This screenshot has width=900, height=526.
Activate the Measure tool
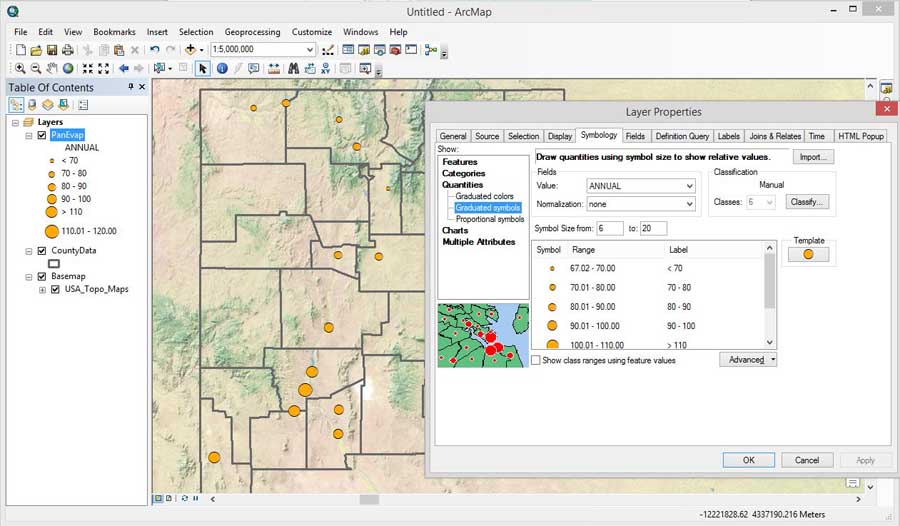274,68
